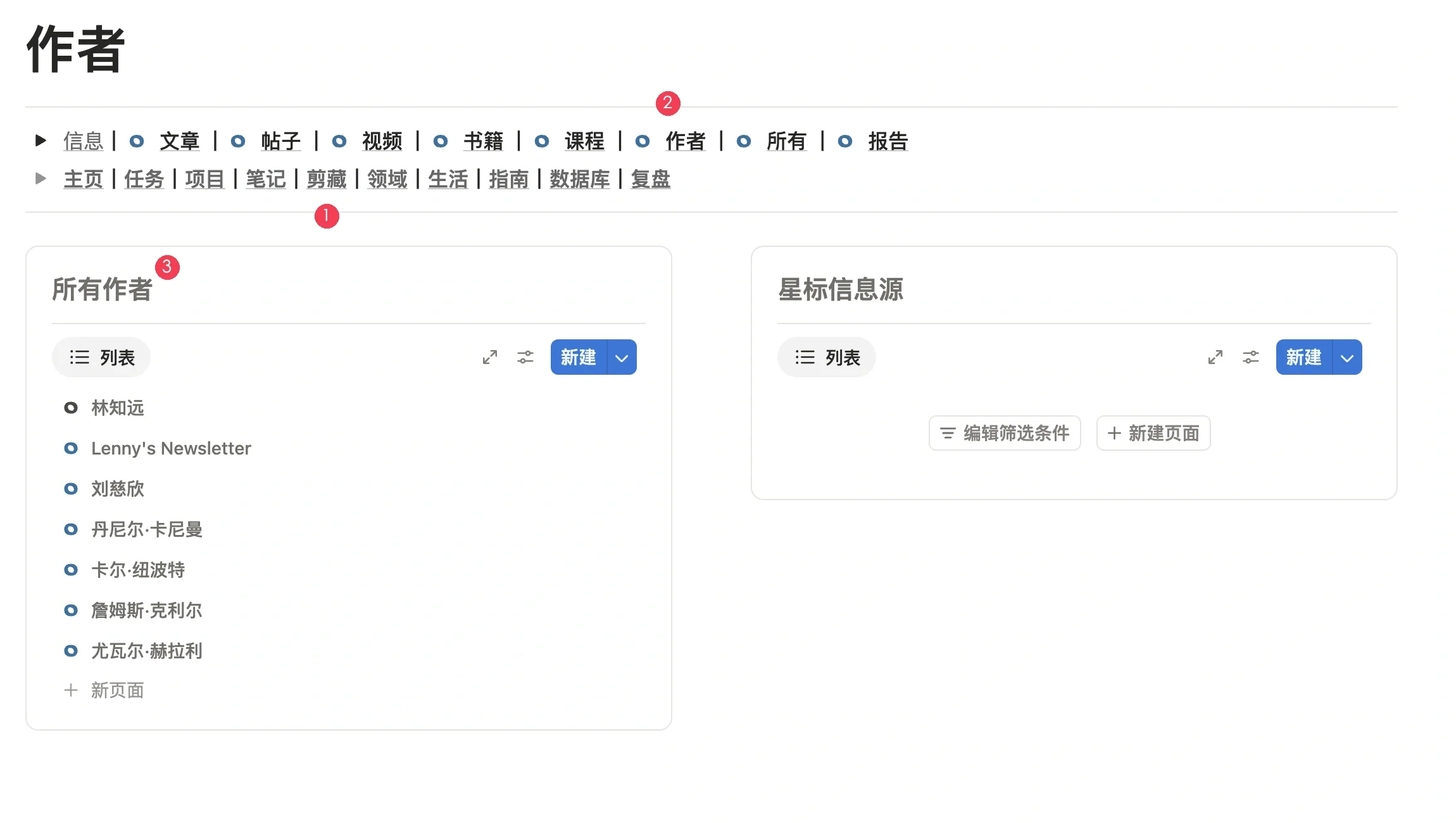The width and height of the screenshot is (1456, 823).
Task: Click the expand icon in 星标信息源 panel
Action: click(1215, 358)
